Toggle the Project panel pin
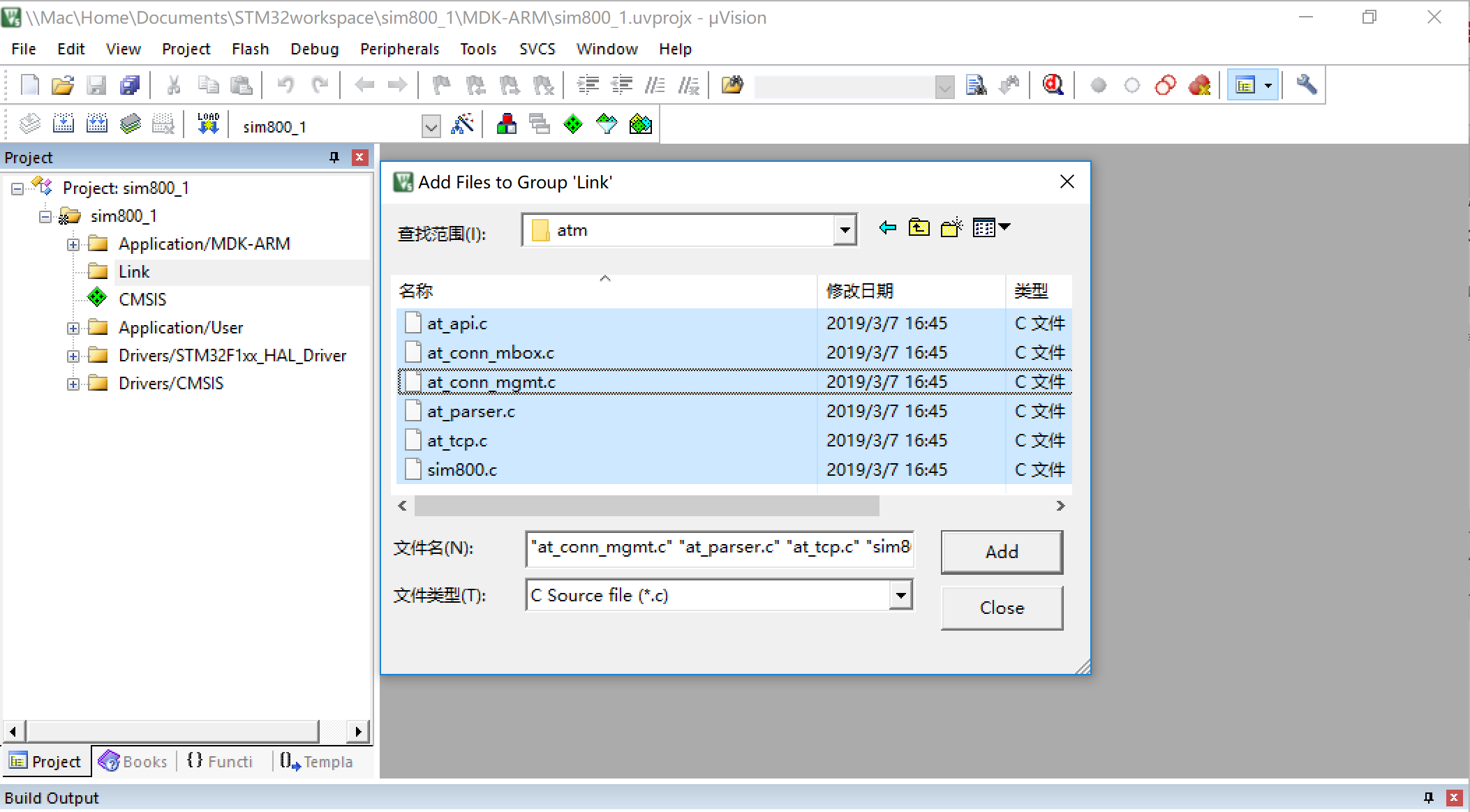This screenshot has height=812, width=1470. click(x=334, y=158)
